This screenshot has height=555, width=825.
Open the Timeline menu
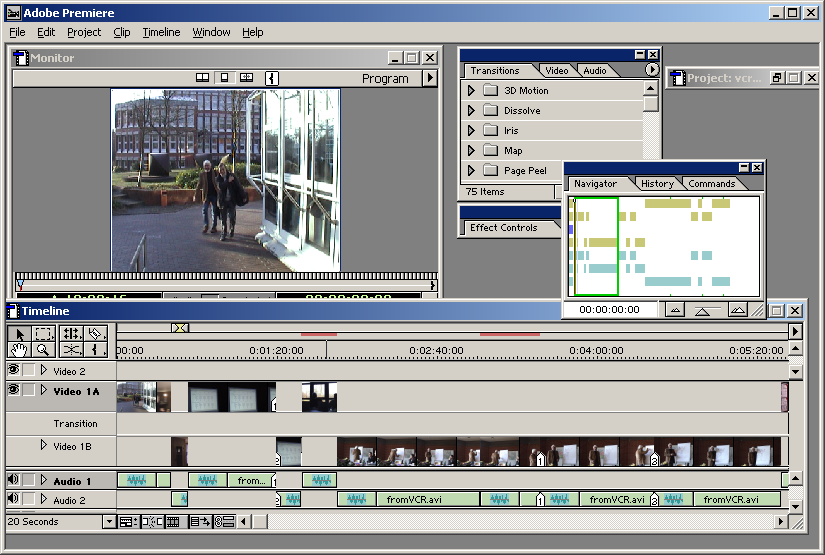pos(161,32)
